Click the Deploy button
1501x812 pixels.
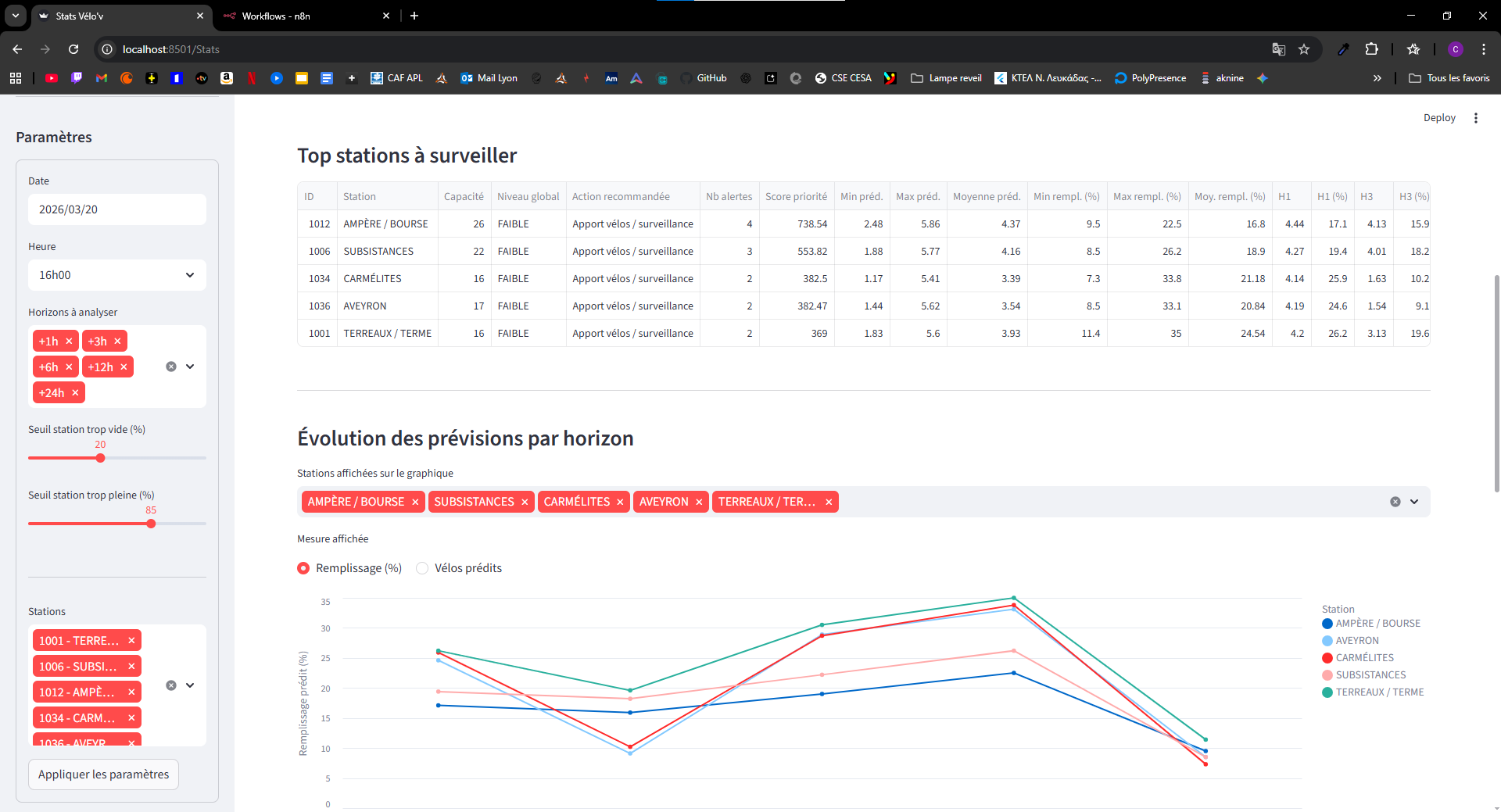tap(1438, 118)
